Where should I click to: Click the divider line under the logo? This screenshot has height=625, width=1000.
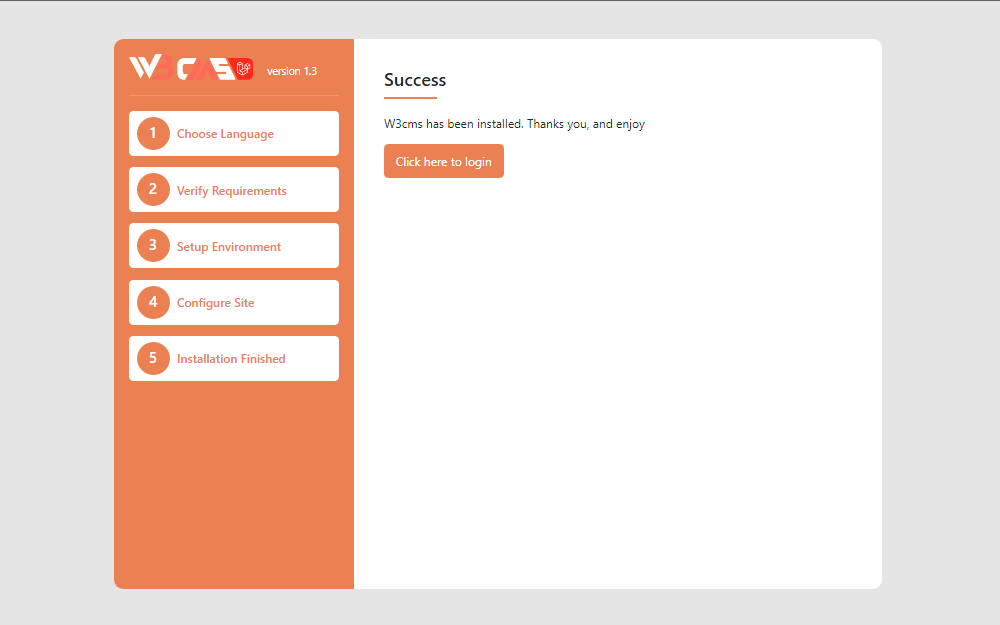pyautogui.click(x=233, y=95)
